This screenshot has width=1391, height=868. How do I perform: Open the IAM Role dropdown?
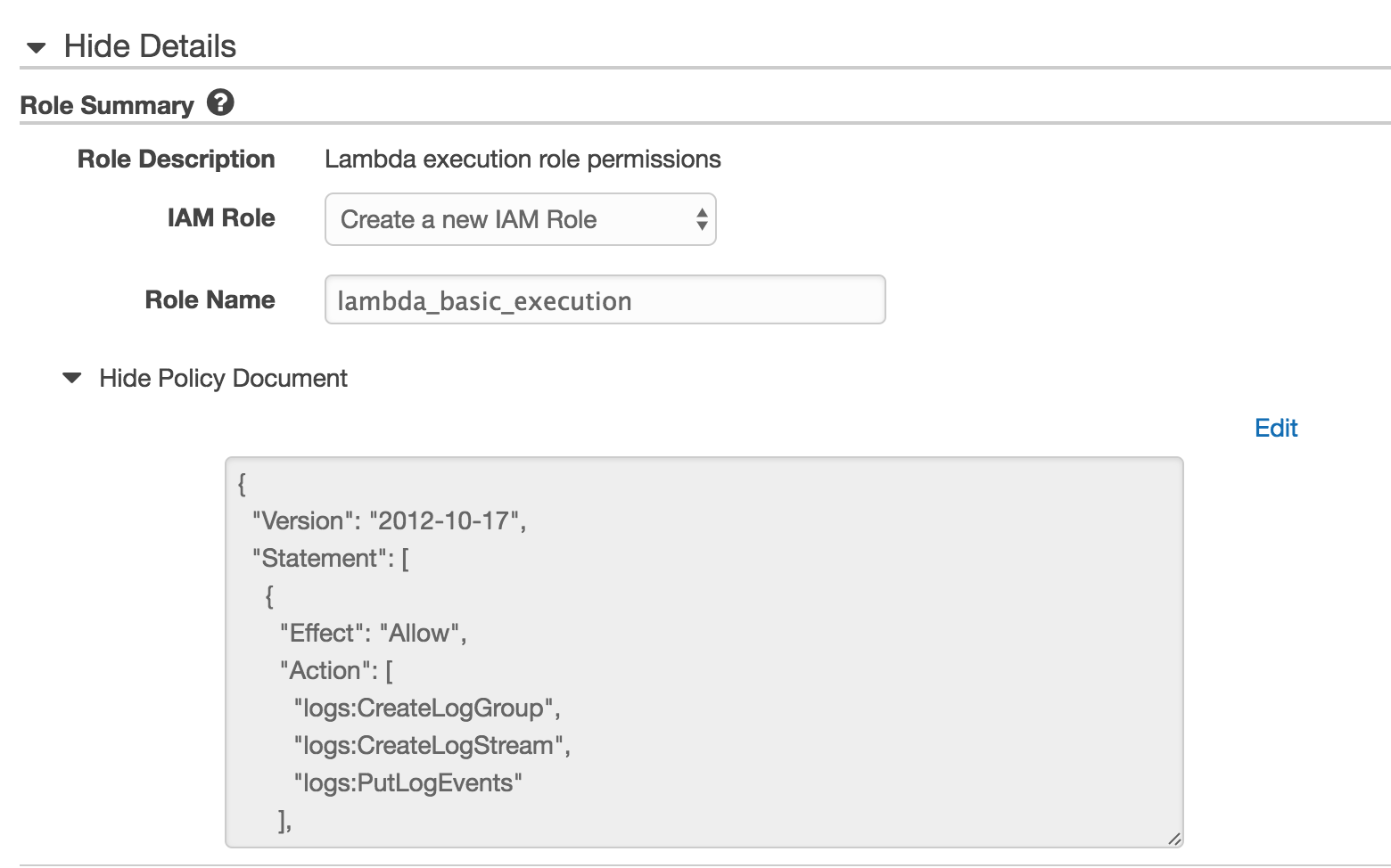[x=520, y=219]
